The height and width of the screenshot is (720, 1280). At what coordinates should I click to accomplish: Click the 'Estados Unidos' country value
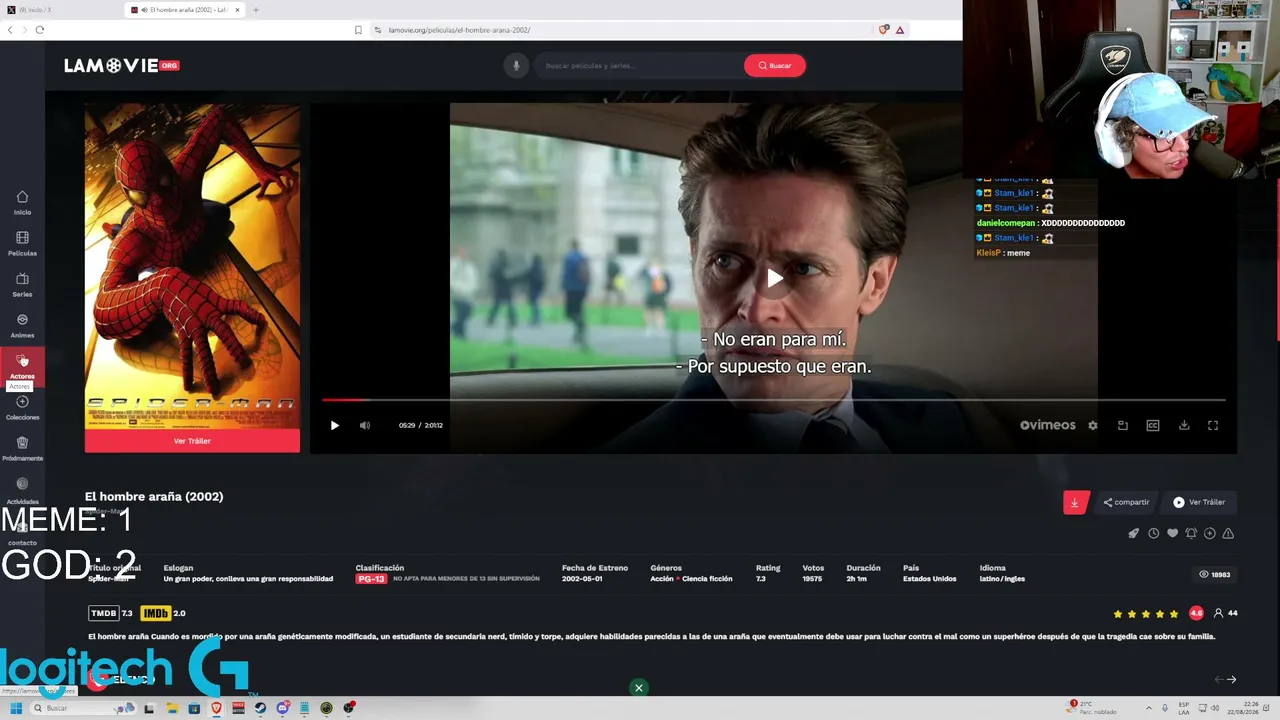click(930, 579)
